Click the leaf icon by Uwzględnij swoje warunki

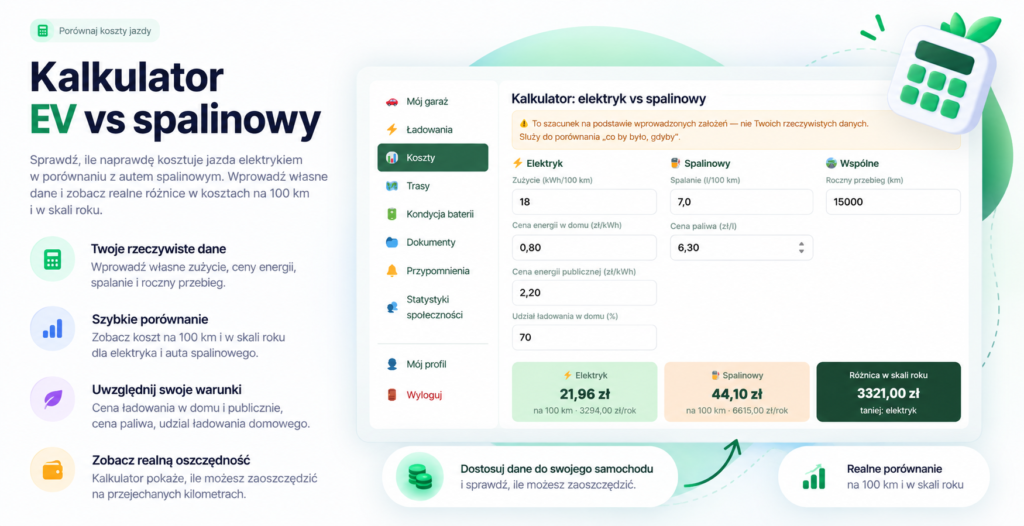(x=52, y=399)
